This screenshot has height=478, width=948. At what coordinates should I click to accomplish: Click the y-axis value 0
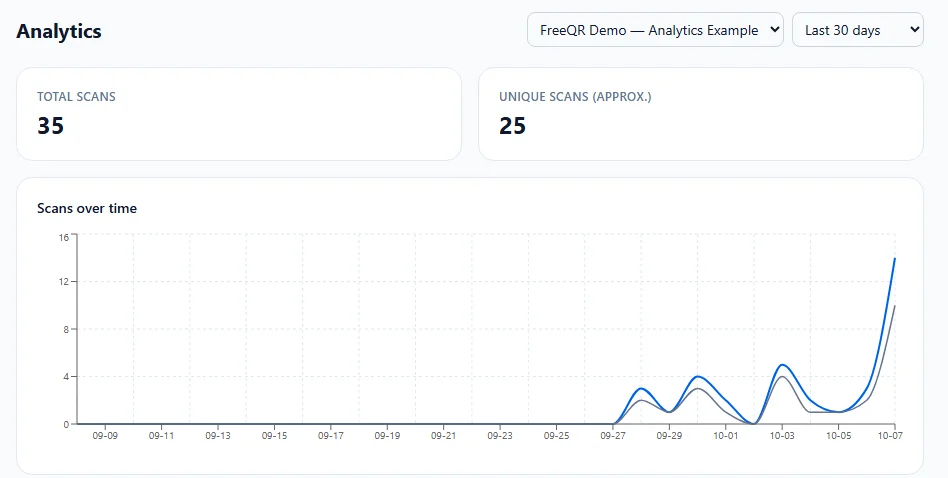(67, 424)
